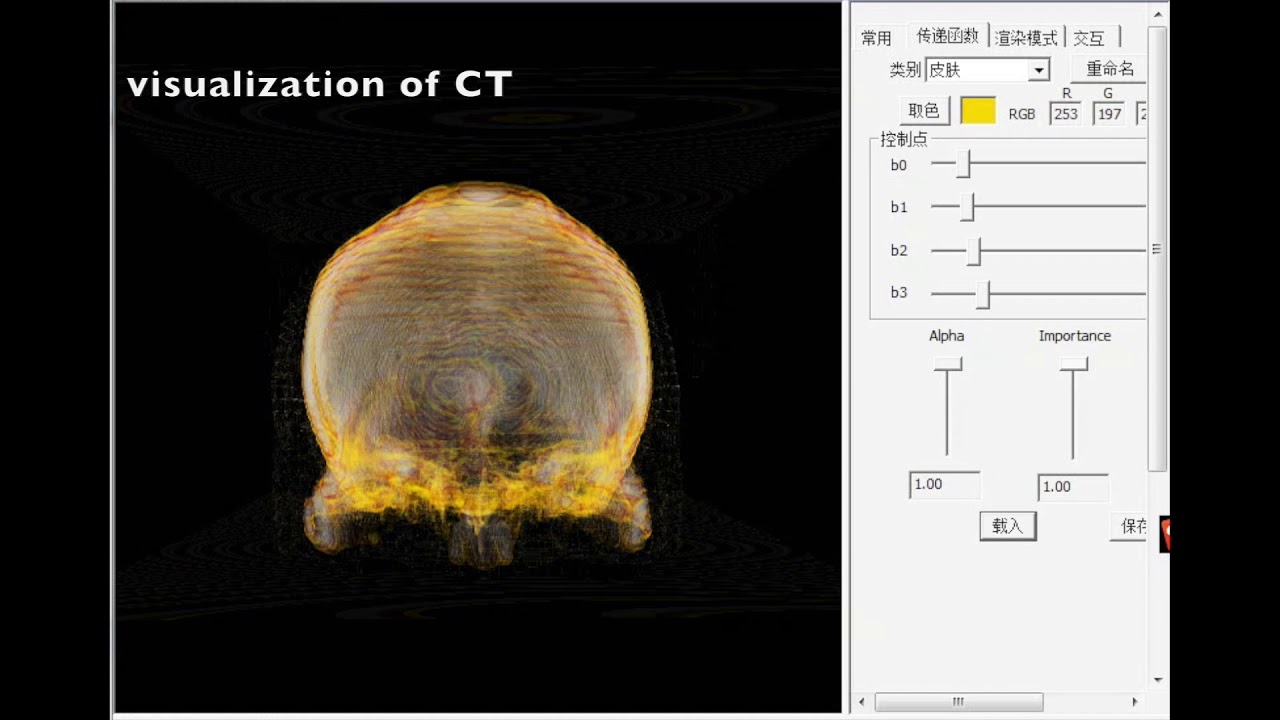Click the horizontal scrollbar right arrow

(1134, 702)
